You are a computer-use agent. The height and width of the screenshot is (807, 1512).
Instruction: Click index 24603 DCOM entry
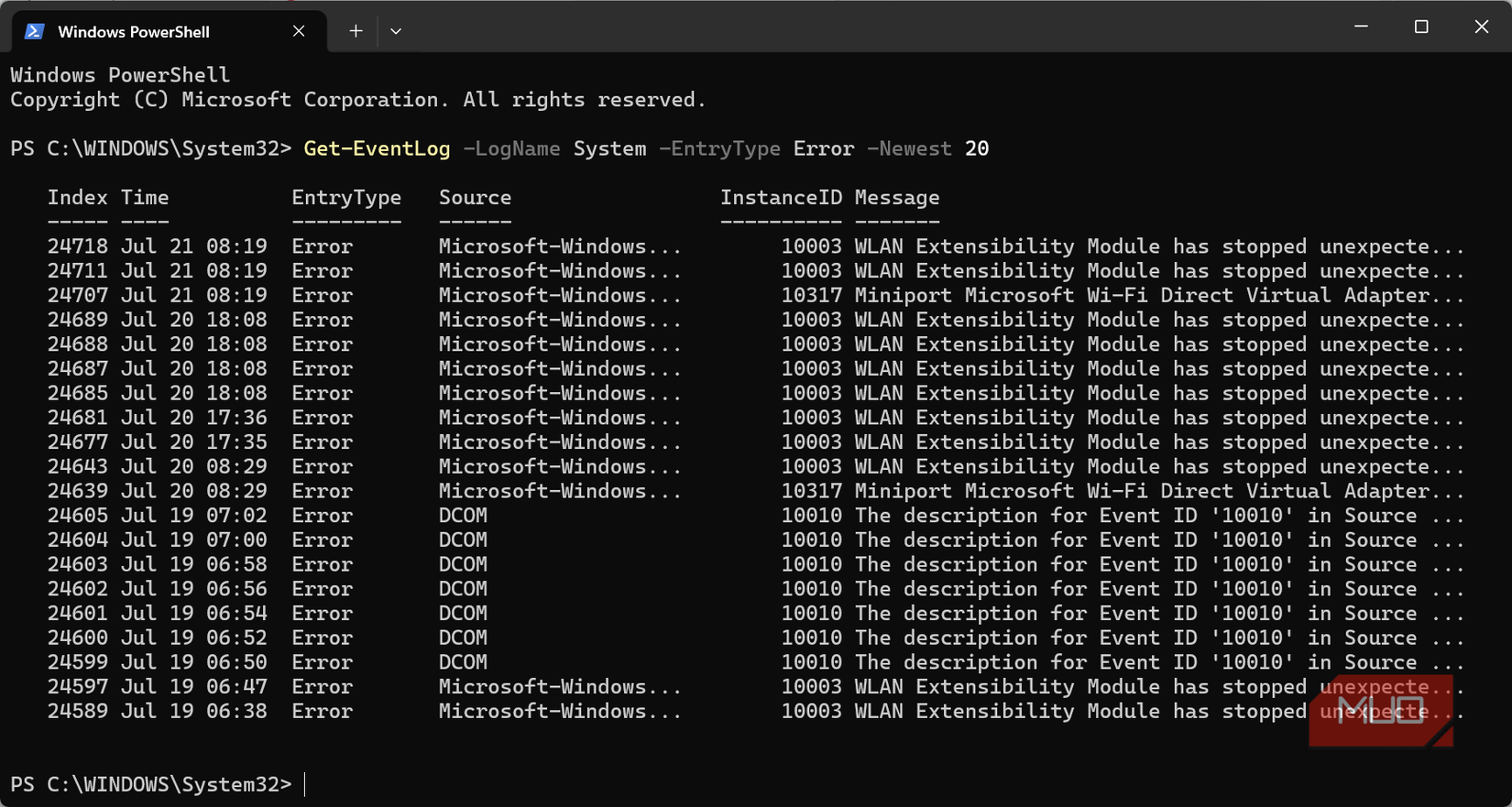pyautogui.click(x=756, y=564)
